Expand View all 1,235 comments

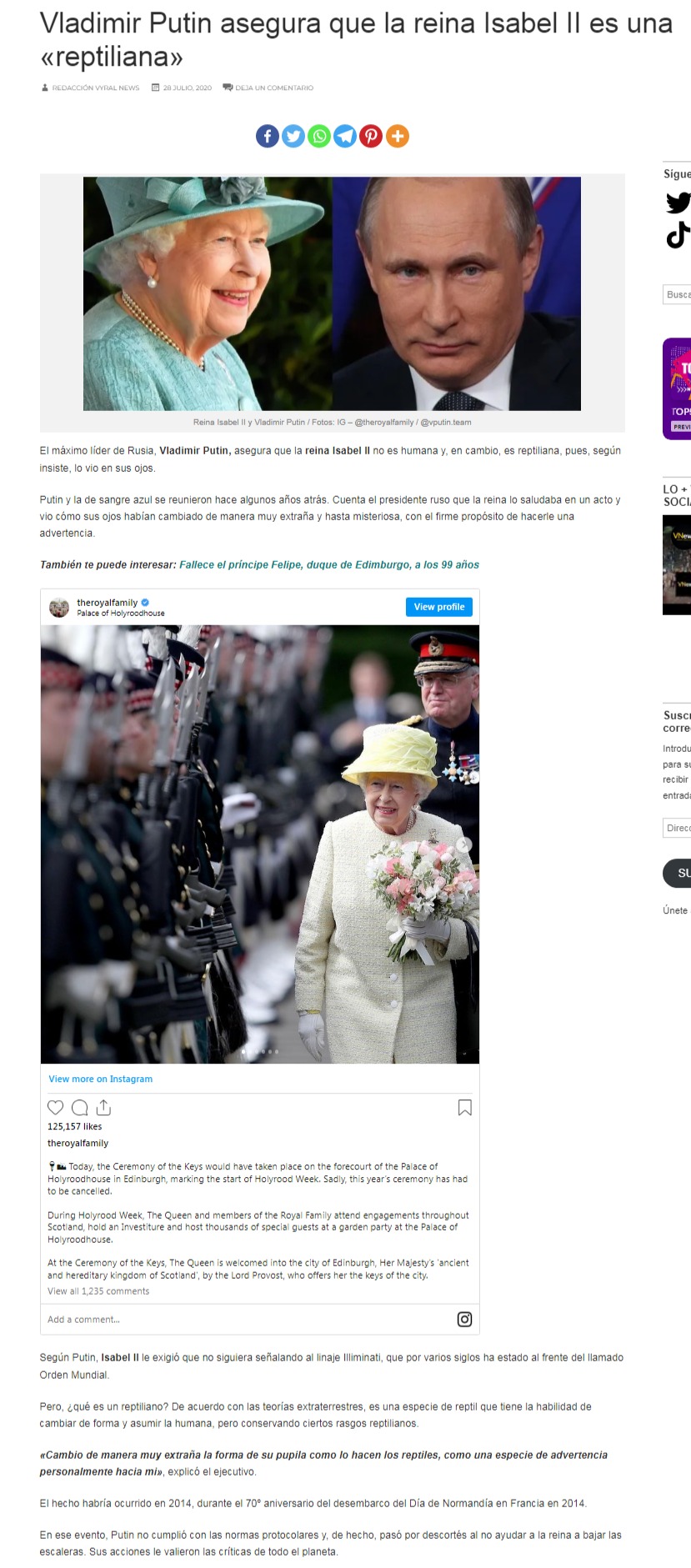point(98,1291)
